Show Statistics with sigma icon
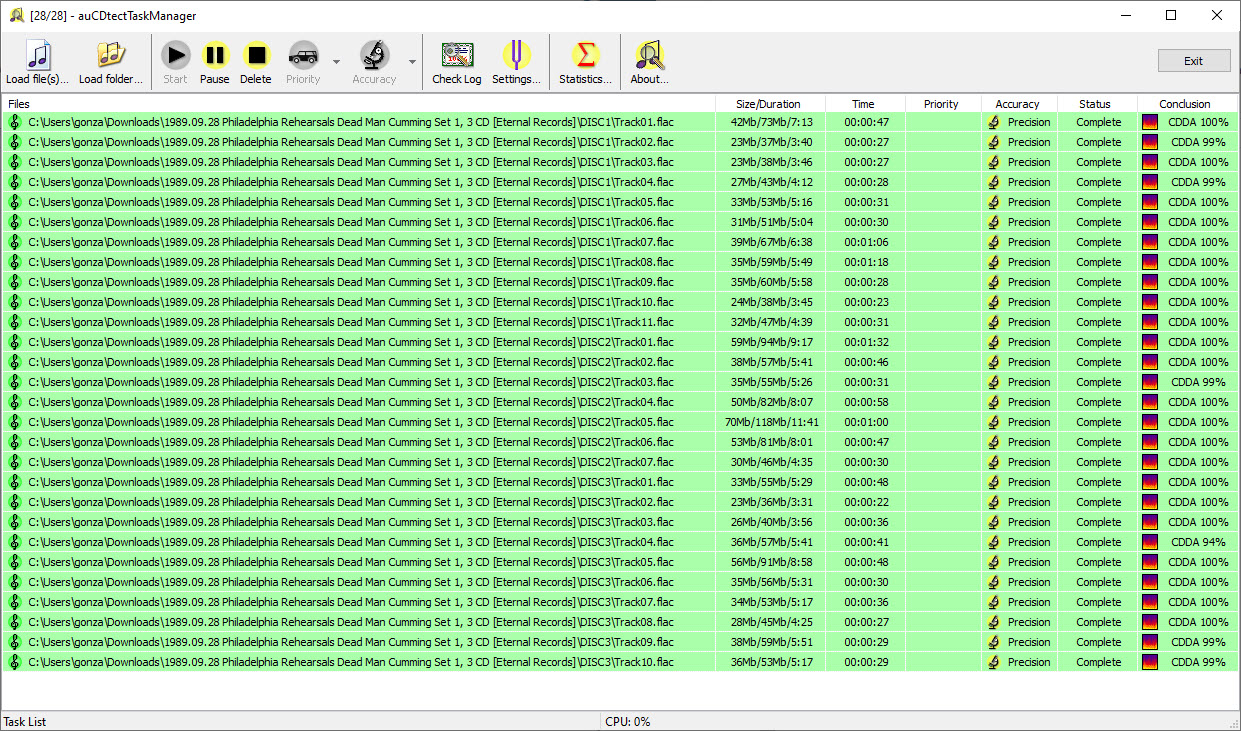Image resolution: width=1241 pixels, height=731 pixels. pos(586,63)
